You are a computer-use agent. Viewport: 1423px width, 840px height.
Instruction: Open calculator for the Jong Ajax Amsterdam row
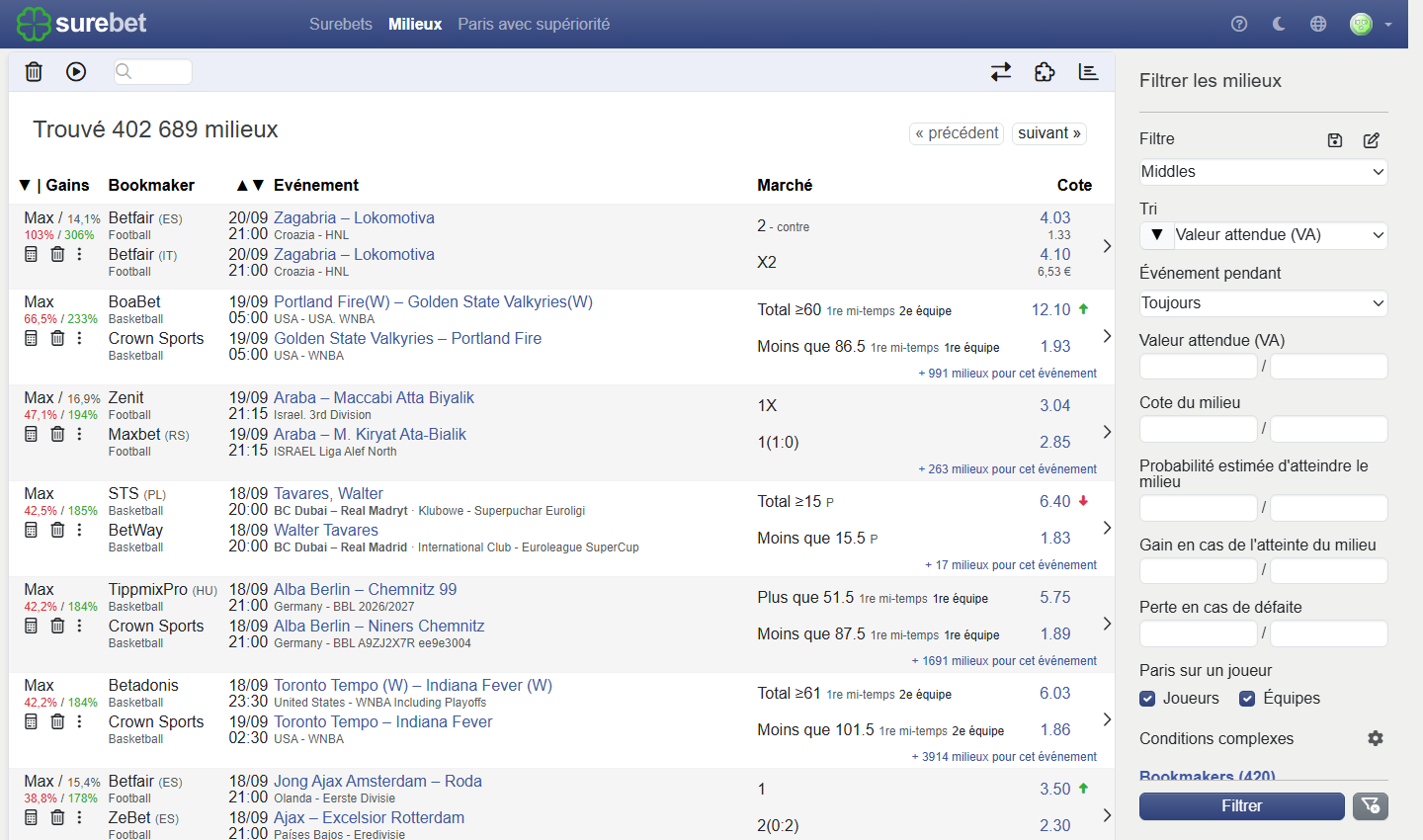31,818
